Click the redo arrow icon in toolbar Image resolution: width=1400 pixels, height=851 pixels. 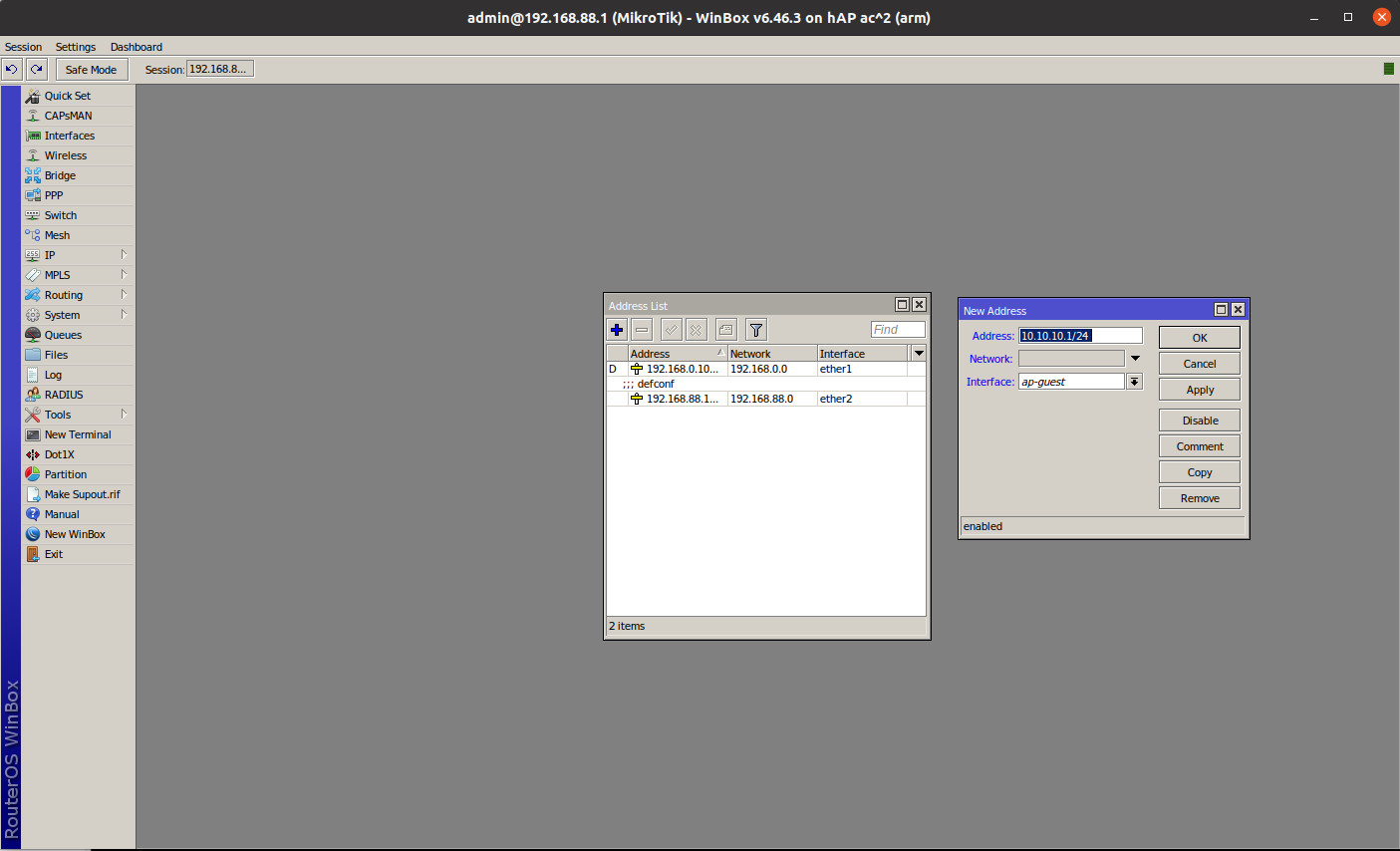click(x=37, y=69)
